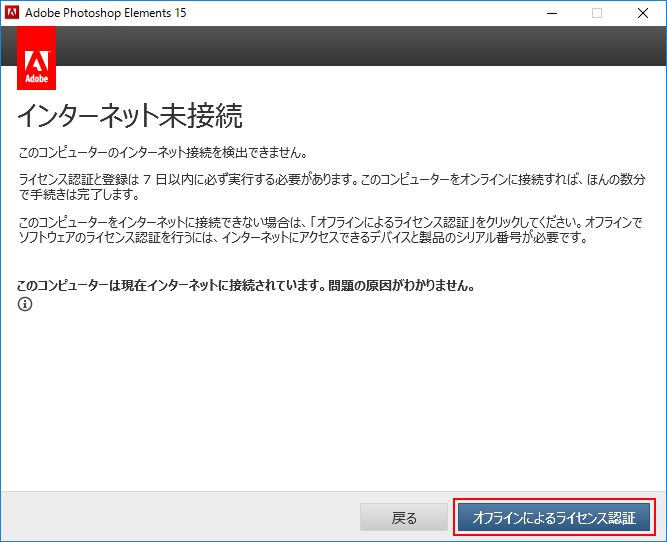Close the Adobe Photoshop Elements 15 window

(x=643, y=13)
